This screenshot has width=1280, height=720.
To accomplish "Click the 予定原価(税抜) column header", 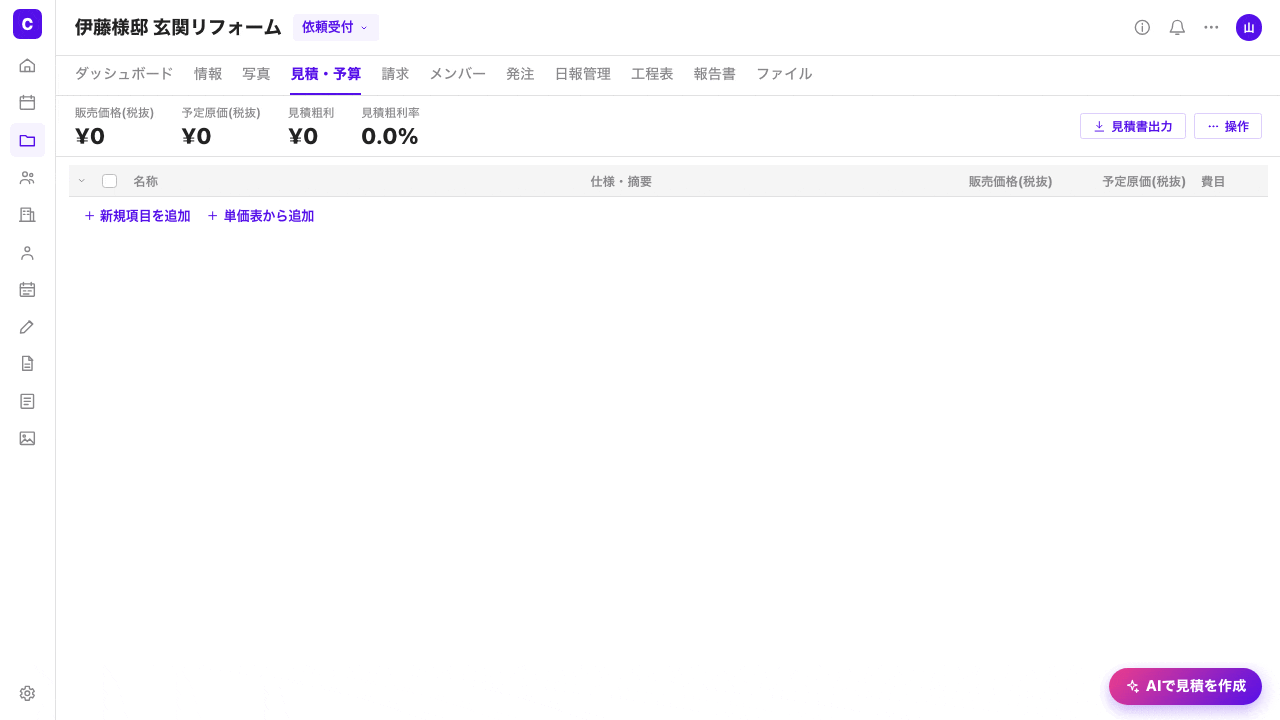I will point(1144,182).
